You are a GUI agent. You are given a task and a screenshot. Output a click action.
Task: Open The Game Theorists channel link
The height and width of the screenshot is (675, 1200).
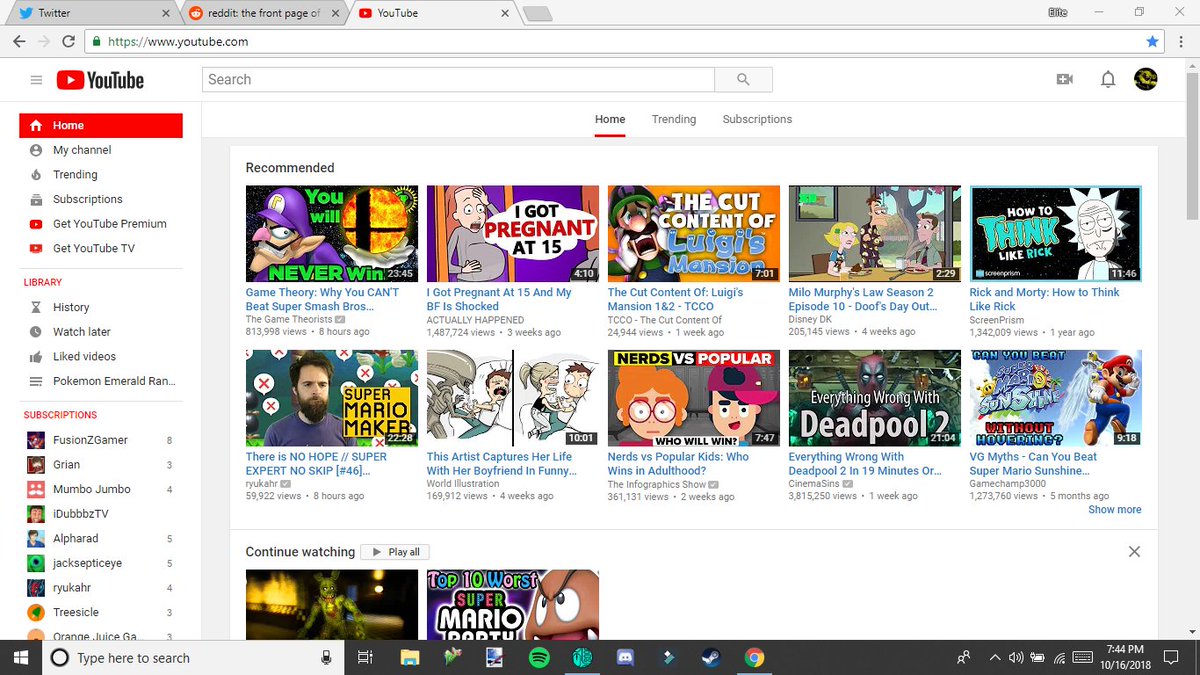[x=288, y=320]
